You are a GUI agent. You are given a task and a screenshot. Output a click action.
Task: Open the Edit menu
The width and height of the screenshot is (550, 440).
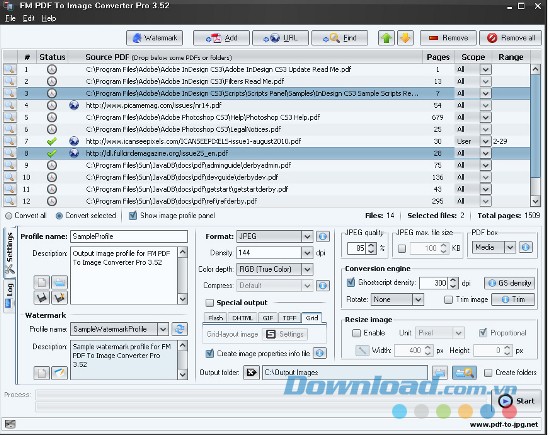click(x=29, y=19)
